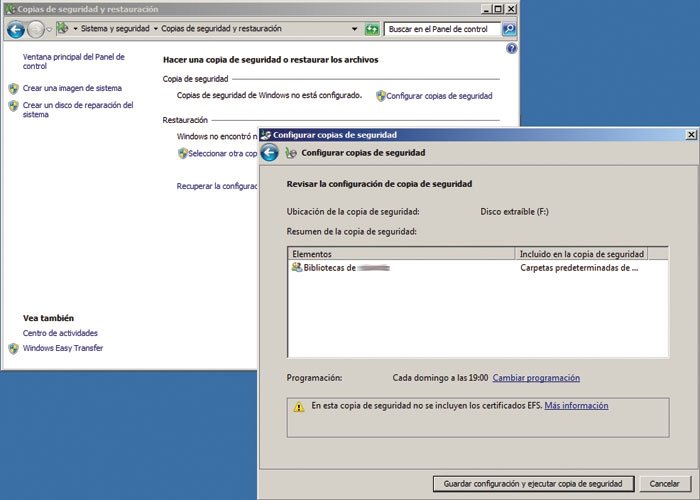Click the libraries users icon in list
This screenshot has height=500, width=700.
pyautogui.click(x=296, y=267)
